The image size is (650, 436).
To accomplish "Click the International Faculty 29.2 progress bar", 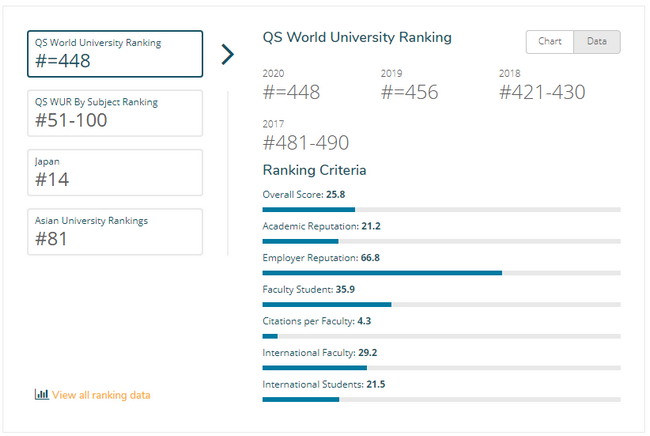I will [441, 368].
